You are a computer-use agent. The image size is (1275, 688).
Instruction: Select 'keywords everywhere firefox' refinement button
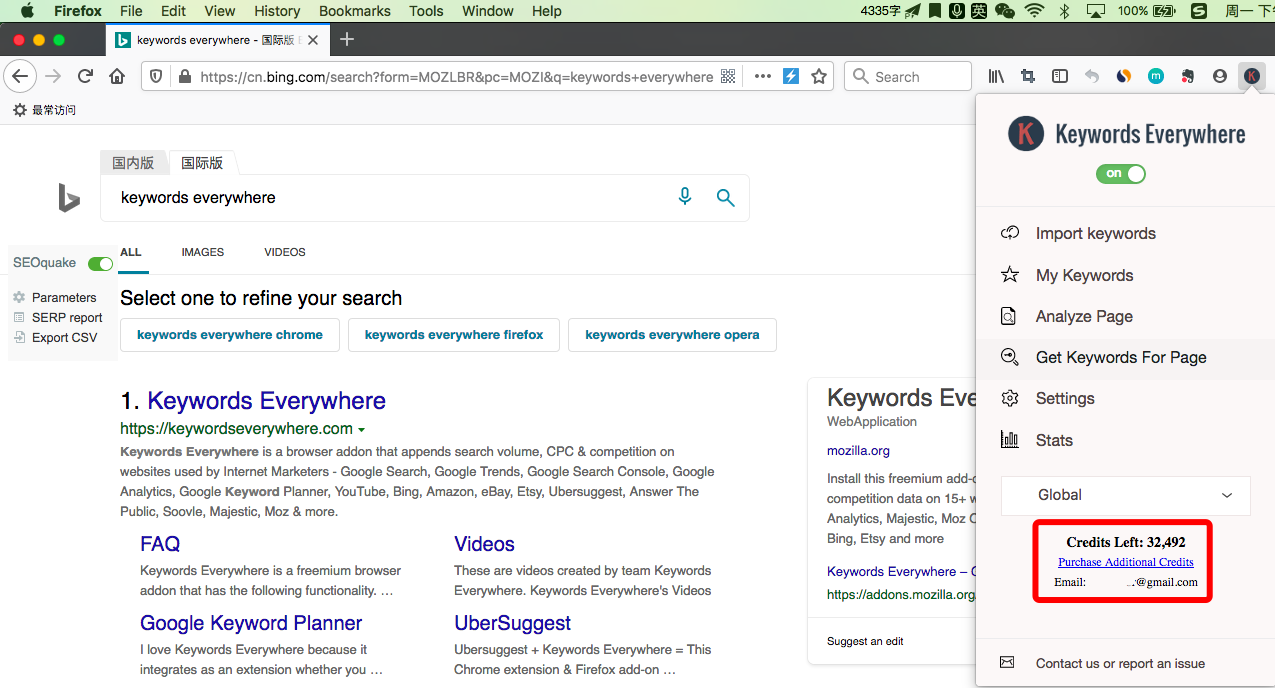(x=454, y=335)
